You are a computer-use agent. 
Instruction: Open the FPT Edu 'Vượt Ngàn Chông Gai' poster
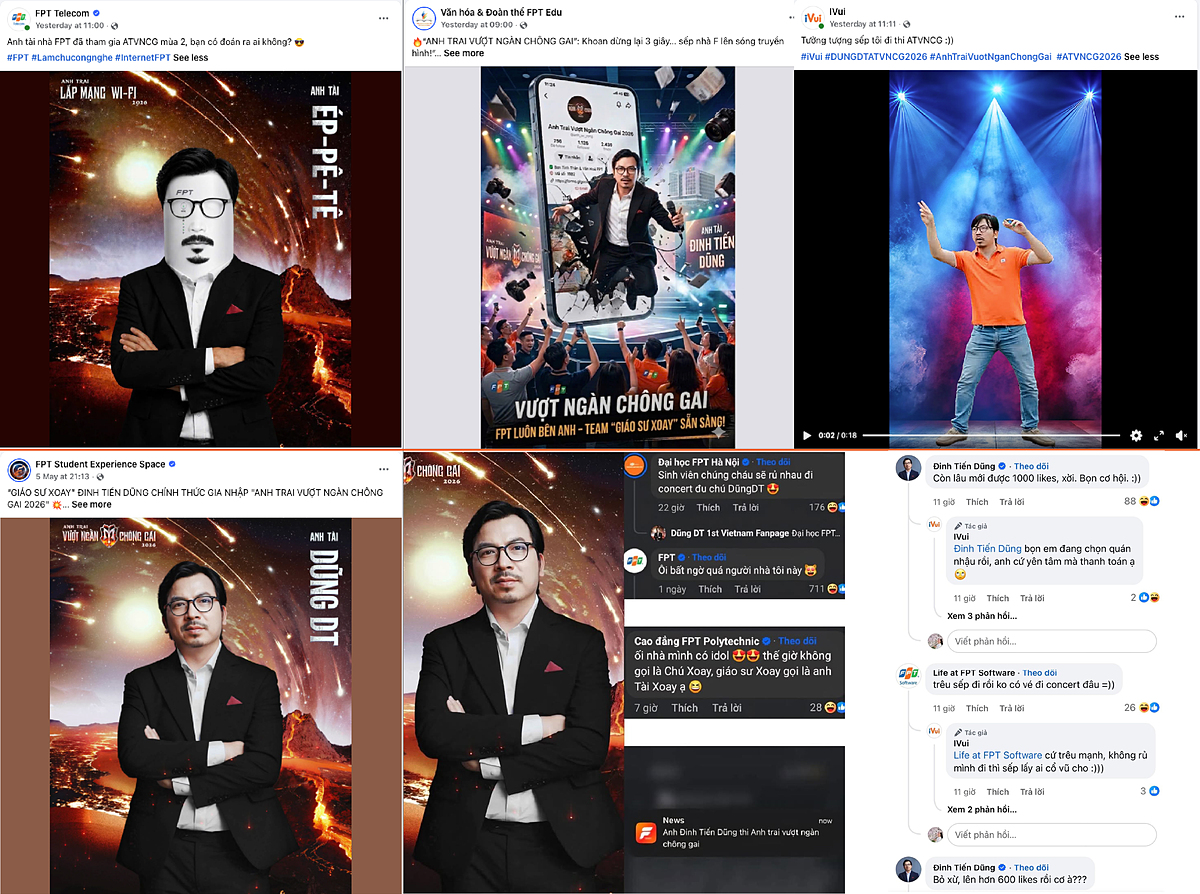click(x=608, y=258)
